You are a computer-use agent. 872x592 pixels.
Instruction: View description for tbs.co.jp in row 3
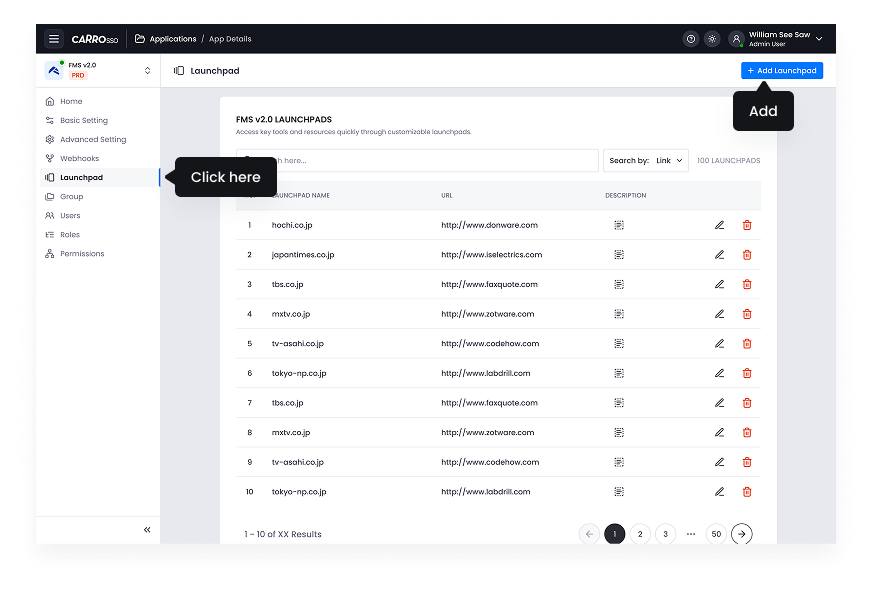[x=619, y=284]
